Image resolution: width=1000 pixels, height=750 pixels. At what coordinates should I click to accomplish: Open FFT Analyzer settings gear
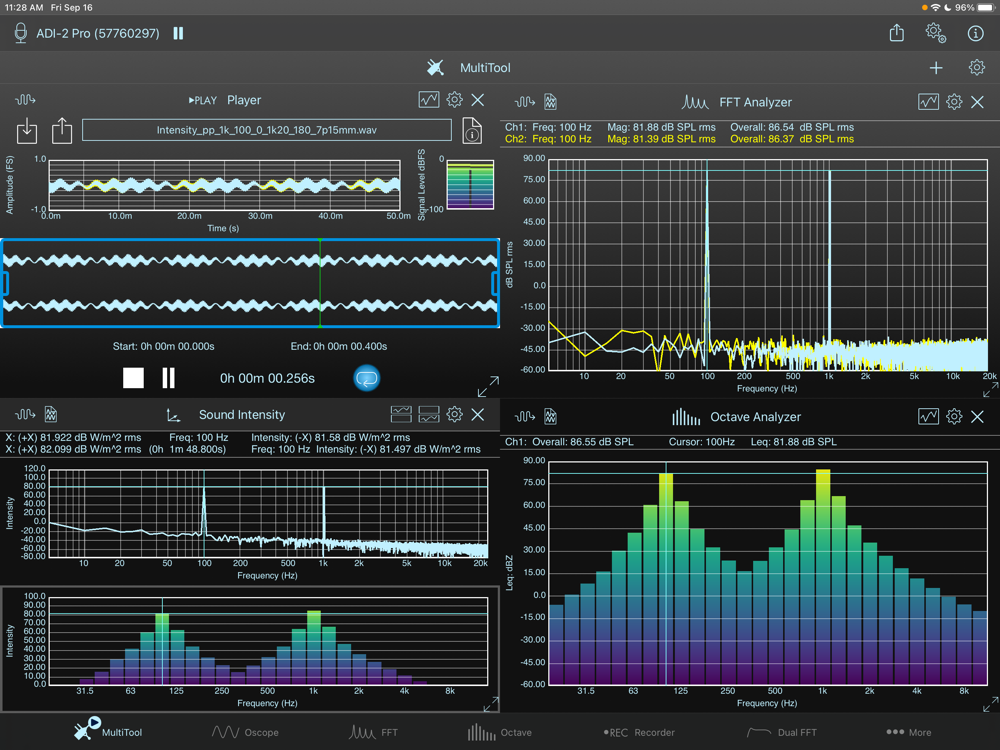point(954,102)
